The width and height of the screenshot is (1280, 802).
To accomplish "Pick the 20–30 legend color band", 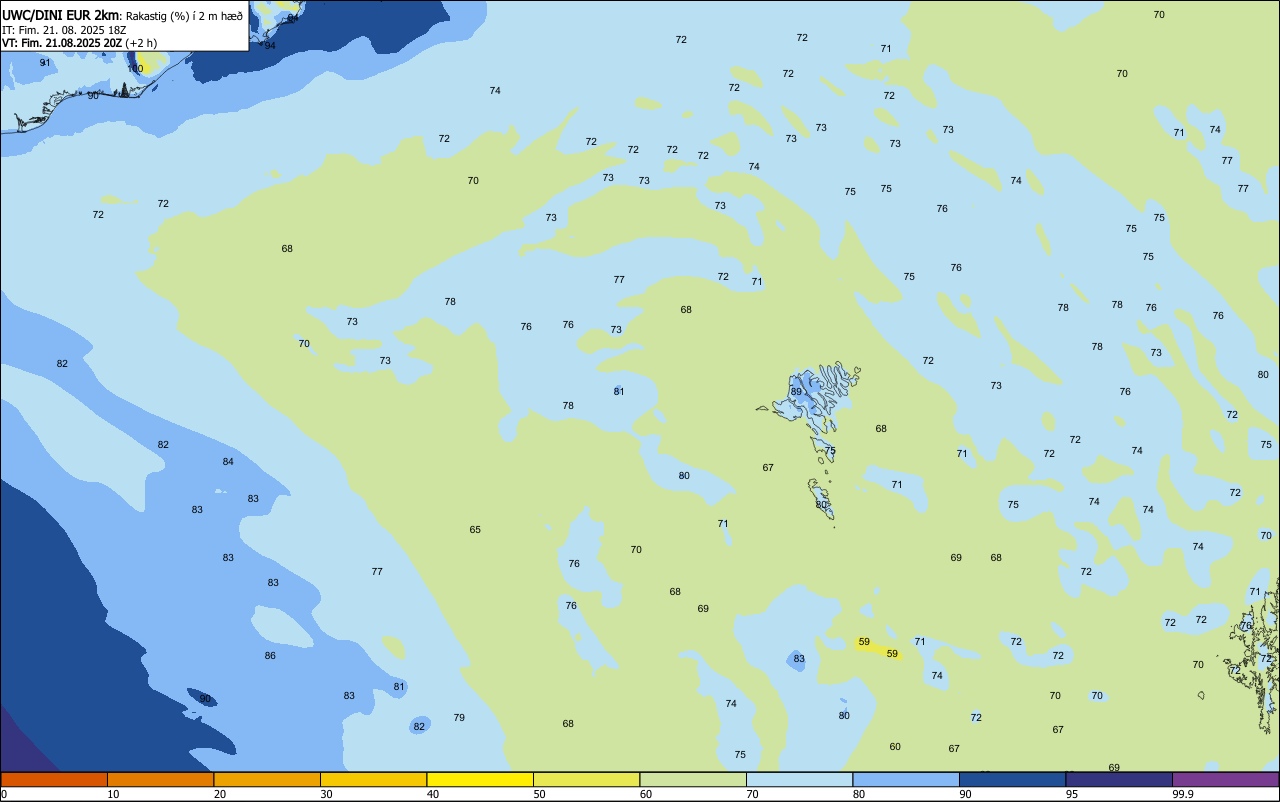I will click(x=267, y=779).
